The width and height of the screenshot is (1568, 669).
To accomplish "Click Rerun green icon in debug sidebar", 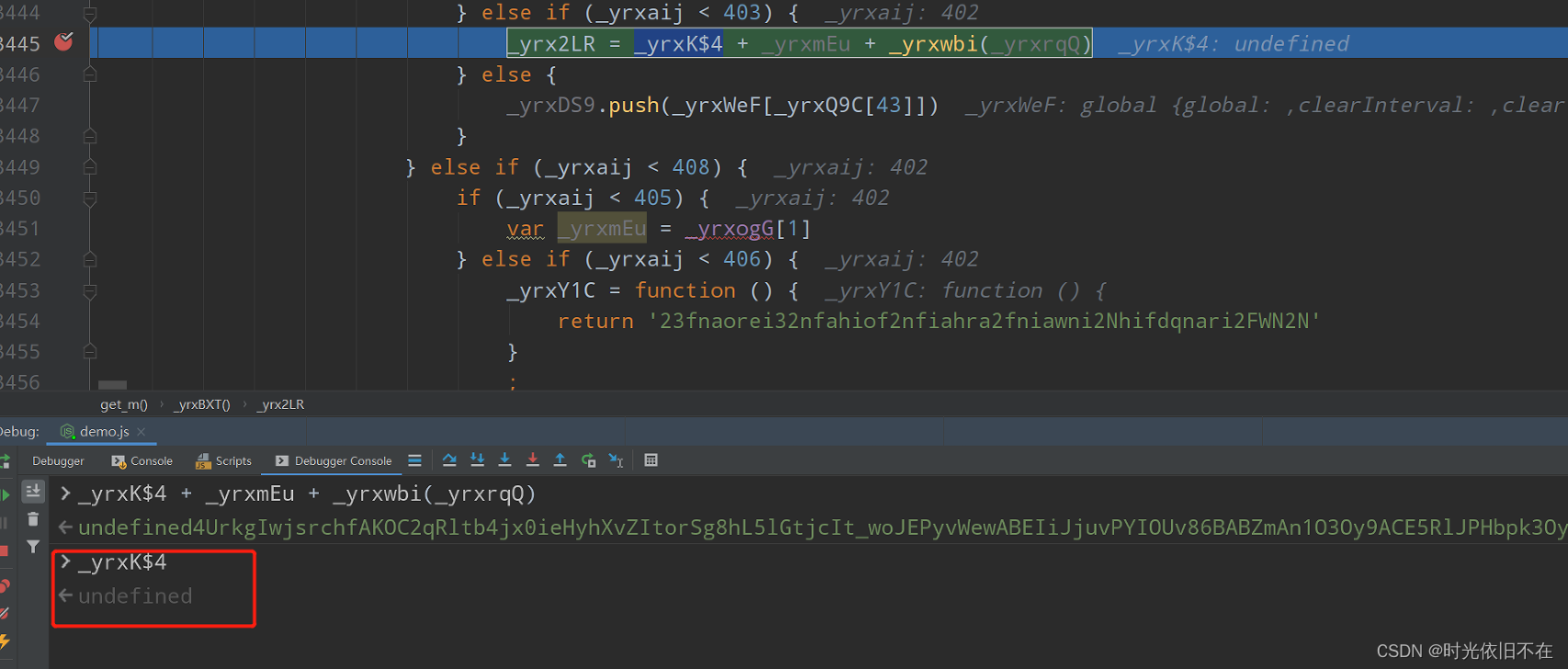I will (5, 461).
